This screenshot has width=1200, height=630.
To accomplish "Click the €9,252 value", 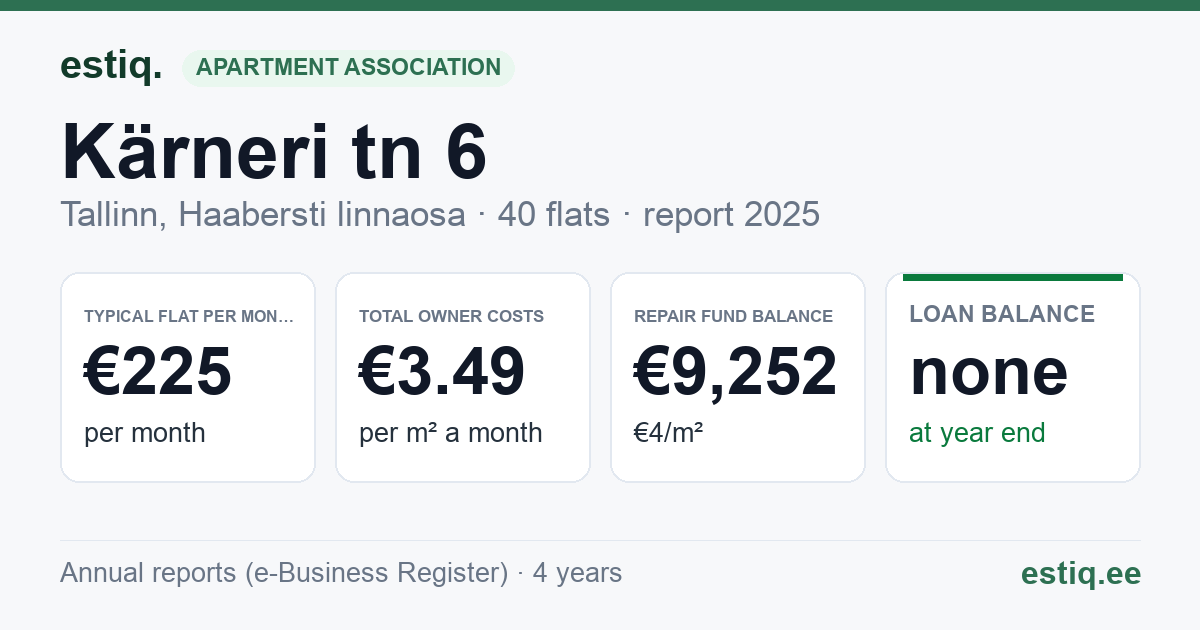I will (x=736, y=372).
